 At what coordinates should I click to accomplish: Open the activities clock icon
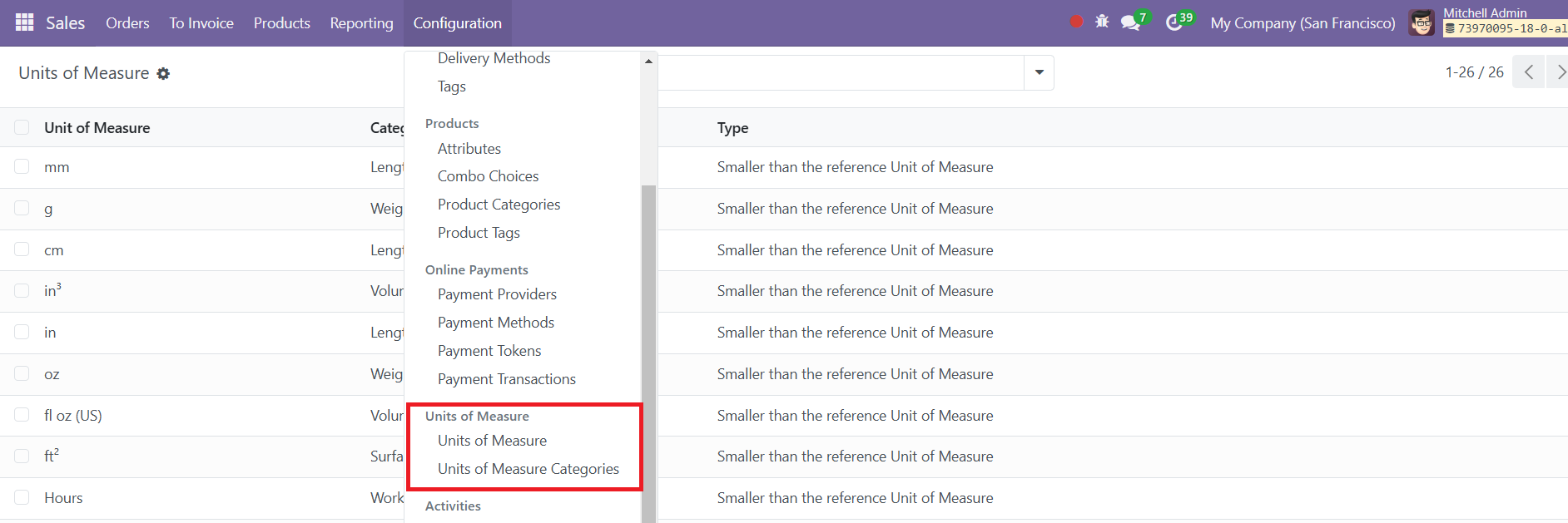pyautogui.click(x=1174, y=22)
